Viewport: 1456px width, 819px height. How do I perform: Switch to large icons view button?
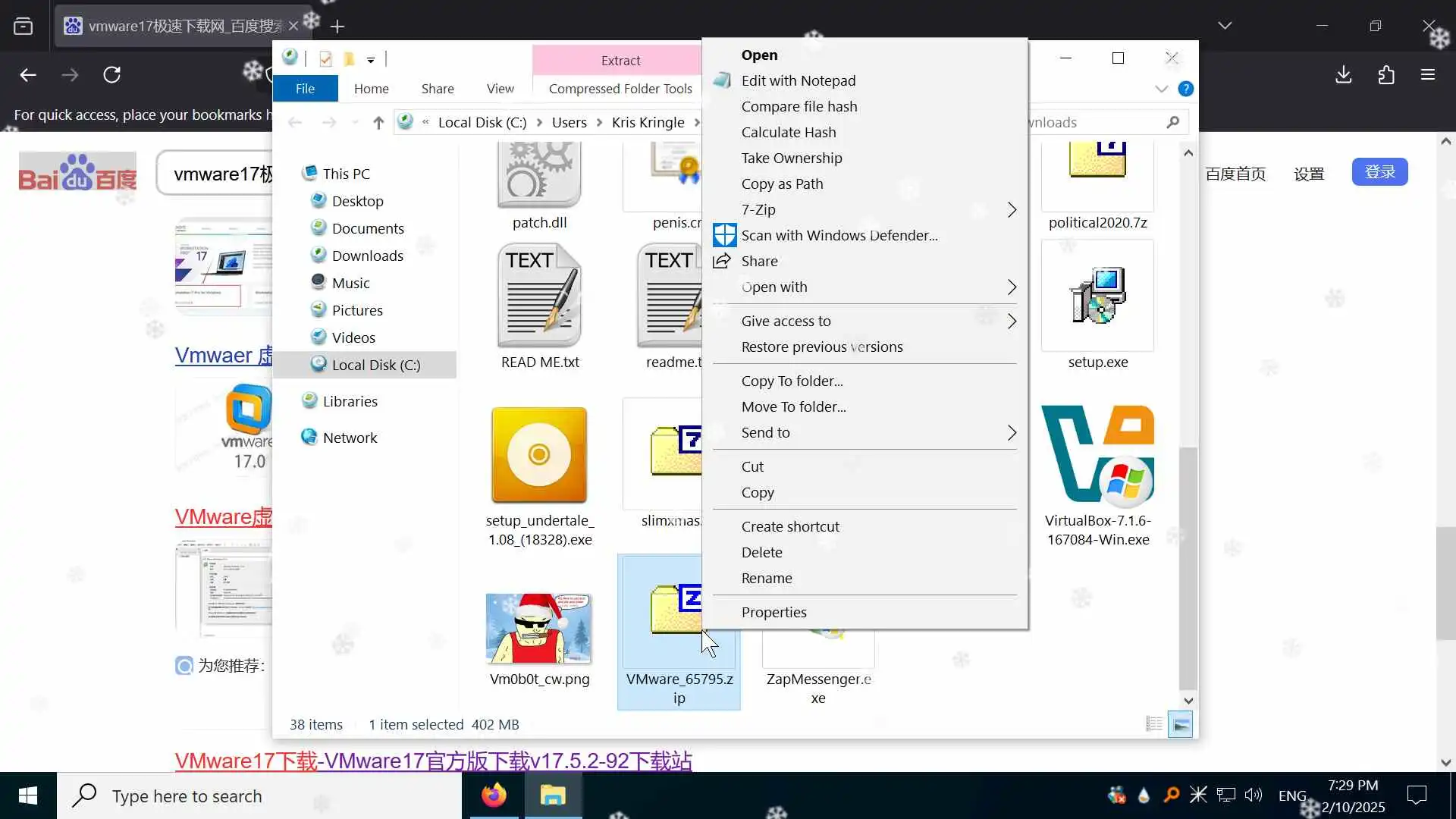(1181, 724)
